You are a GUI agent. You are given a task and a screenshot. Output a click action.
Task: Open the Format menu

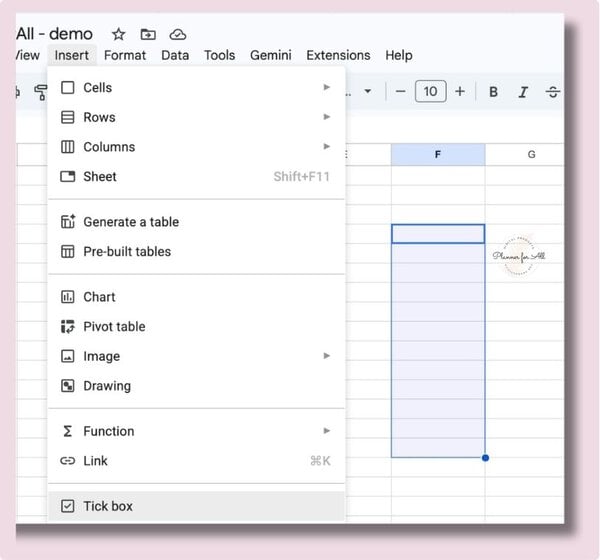tap(125, 56)
